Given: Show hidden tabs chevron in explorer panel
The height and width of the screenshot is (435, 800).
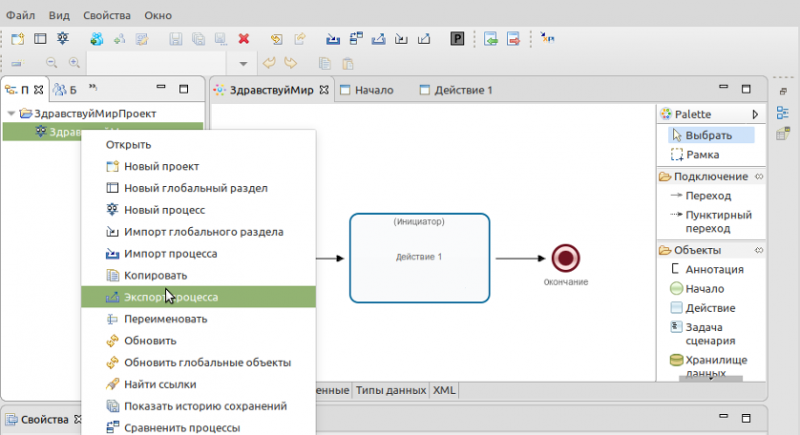Looking at the screenshot, I should (93, 88).
